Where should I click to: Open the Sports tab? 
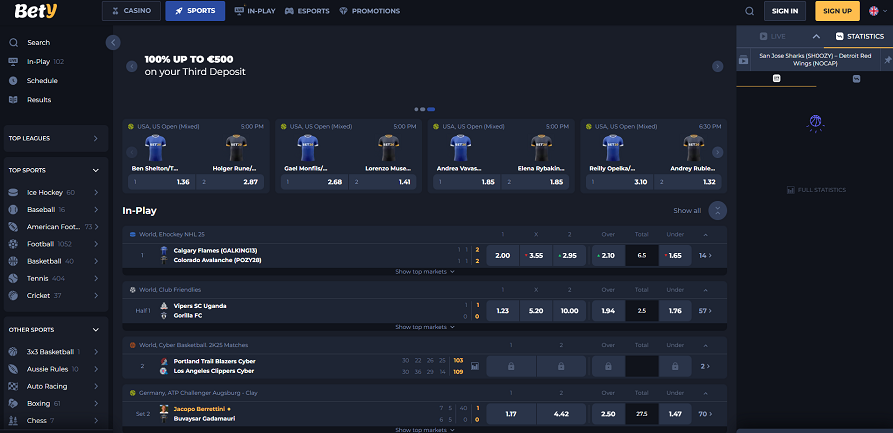[195, 11]
